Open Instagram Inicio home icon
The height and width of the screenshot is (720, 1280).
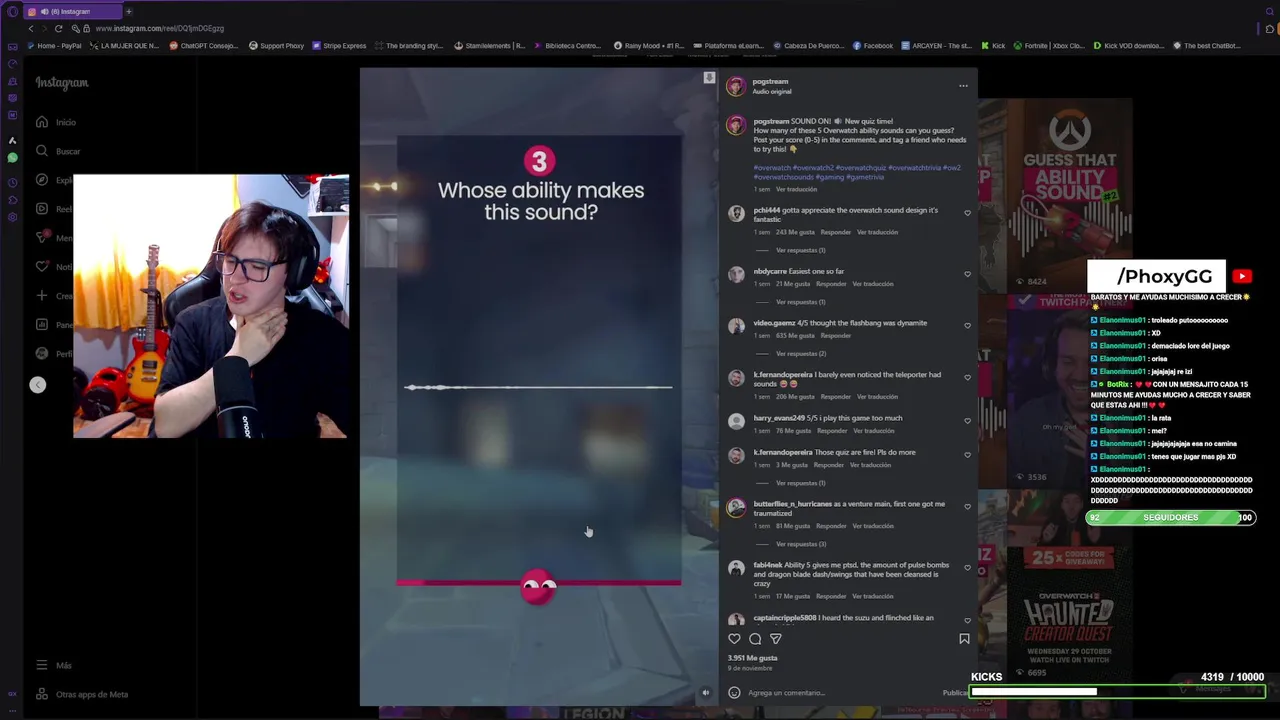(x=42, y=122)
